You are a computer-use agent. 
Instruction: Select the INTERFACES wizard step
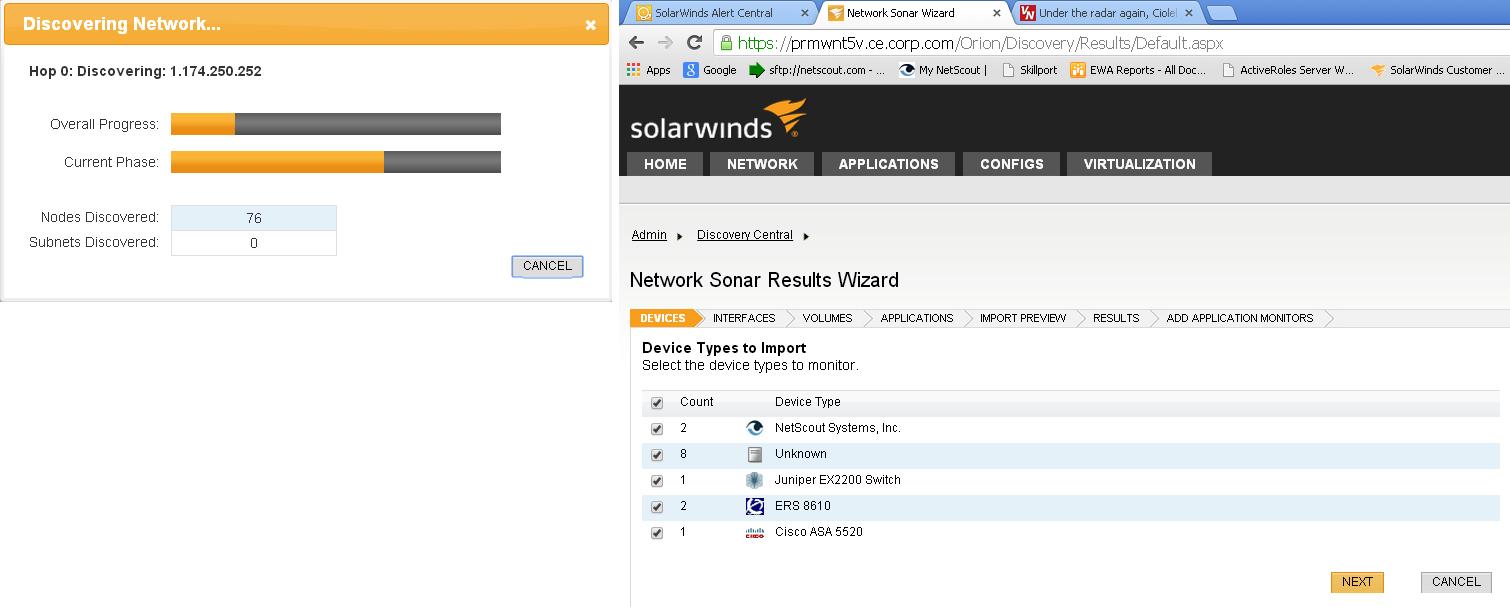click(744, 318)
